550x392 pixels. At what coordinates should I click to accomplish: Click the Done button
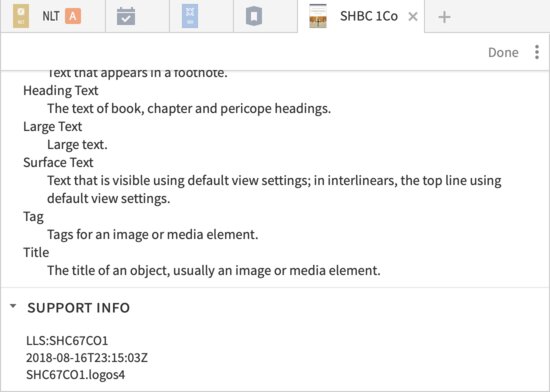tap(503, 52)
